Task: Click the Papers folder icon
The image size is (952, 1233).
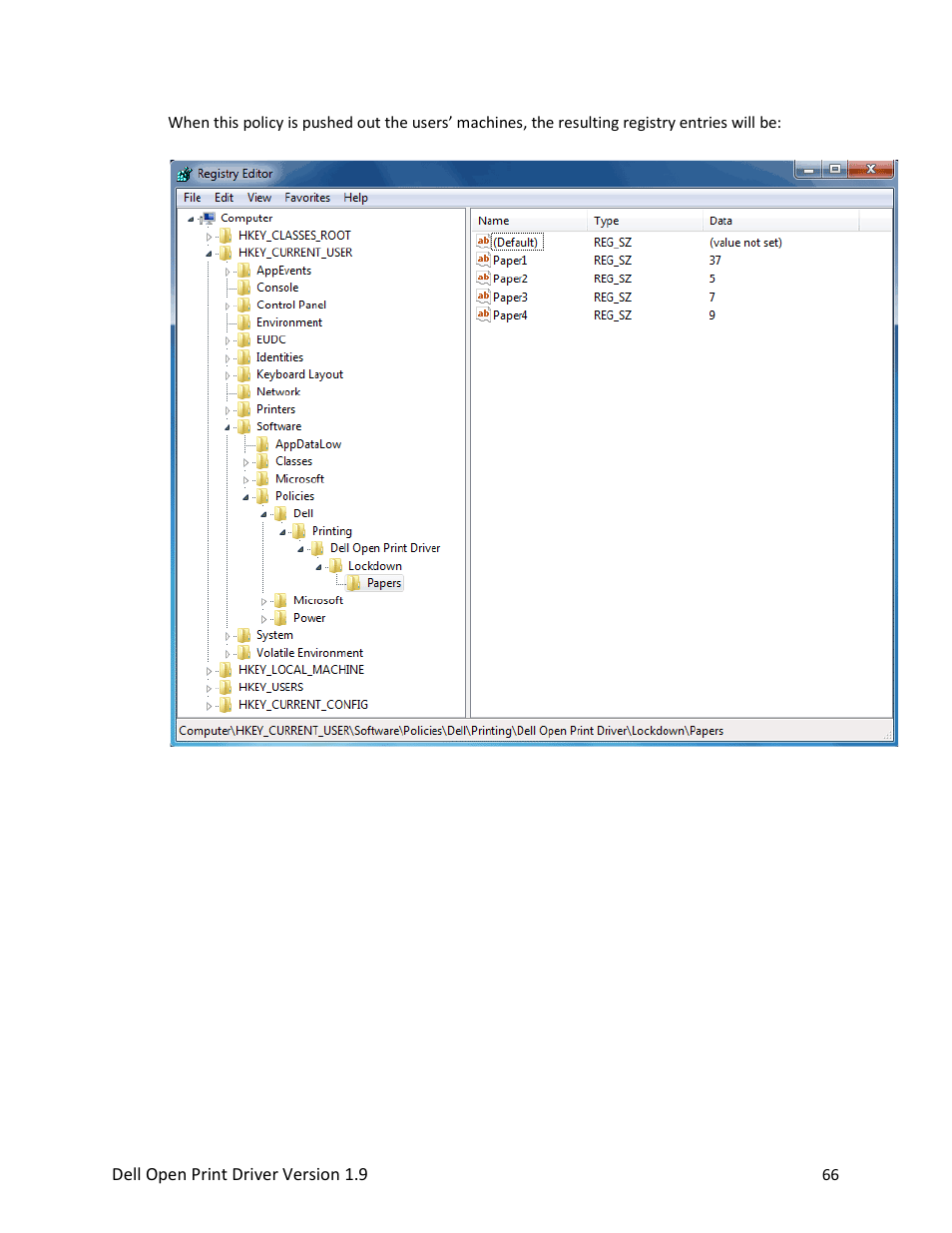Action: point(354,583)
